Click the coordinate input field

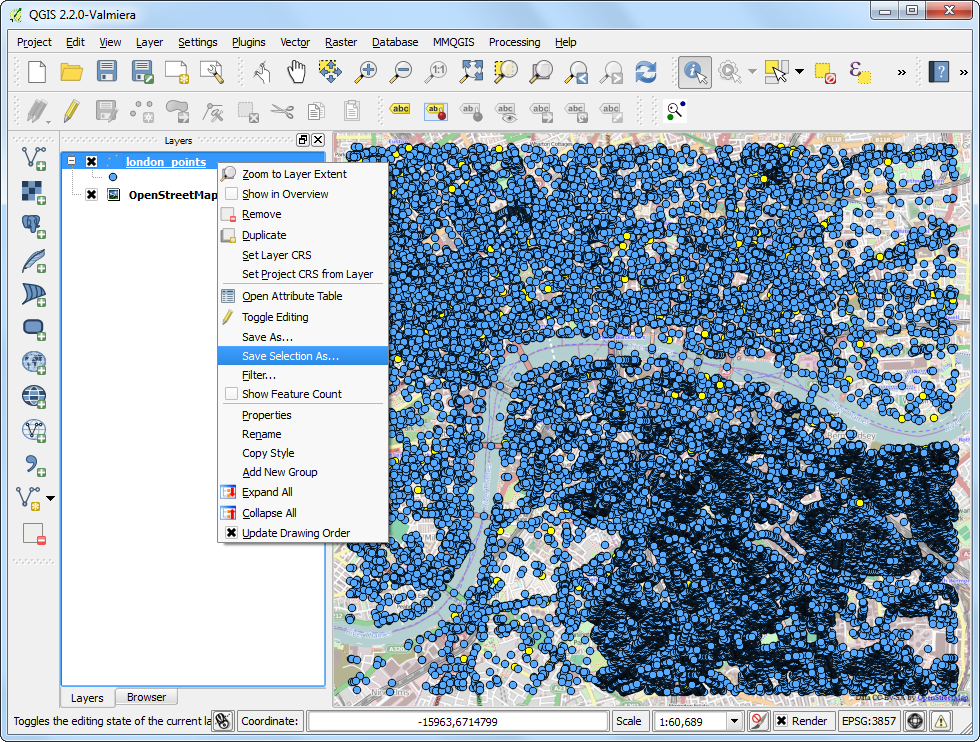pyautogui.click(x=458, y=721)
